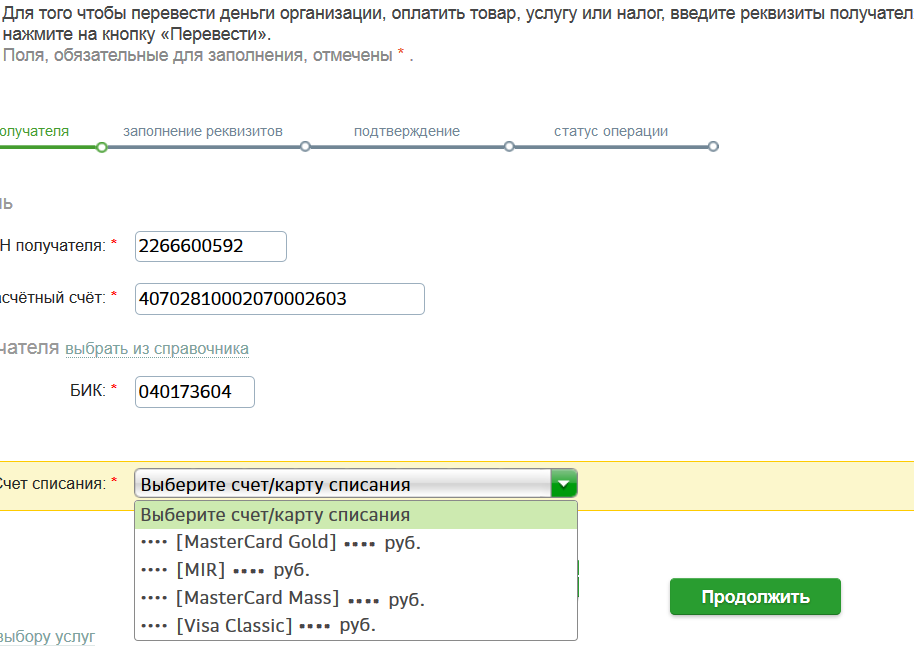Select the Visa Classic card option

click(356, 625)
